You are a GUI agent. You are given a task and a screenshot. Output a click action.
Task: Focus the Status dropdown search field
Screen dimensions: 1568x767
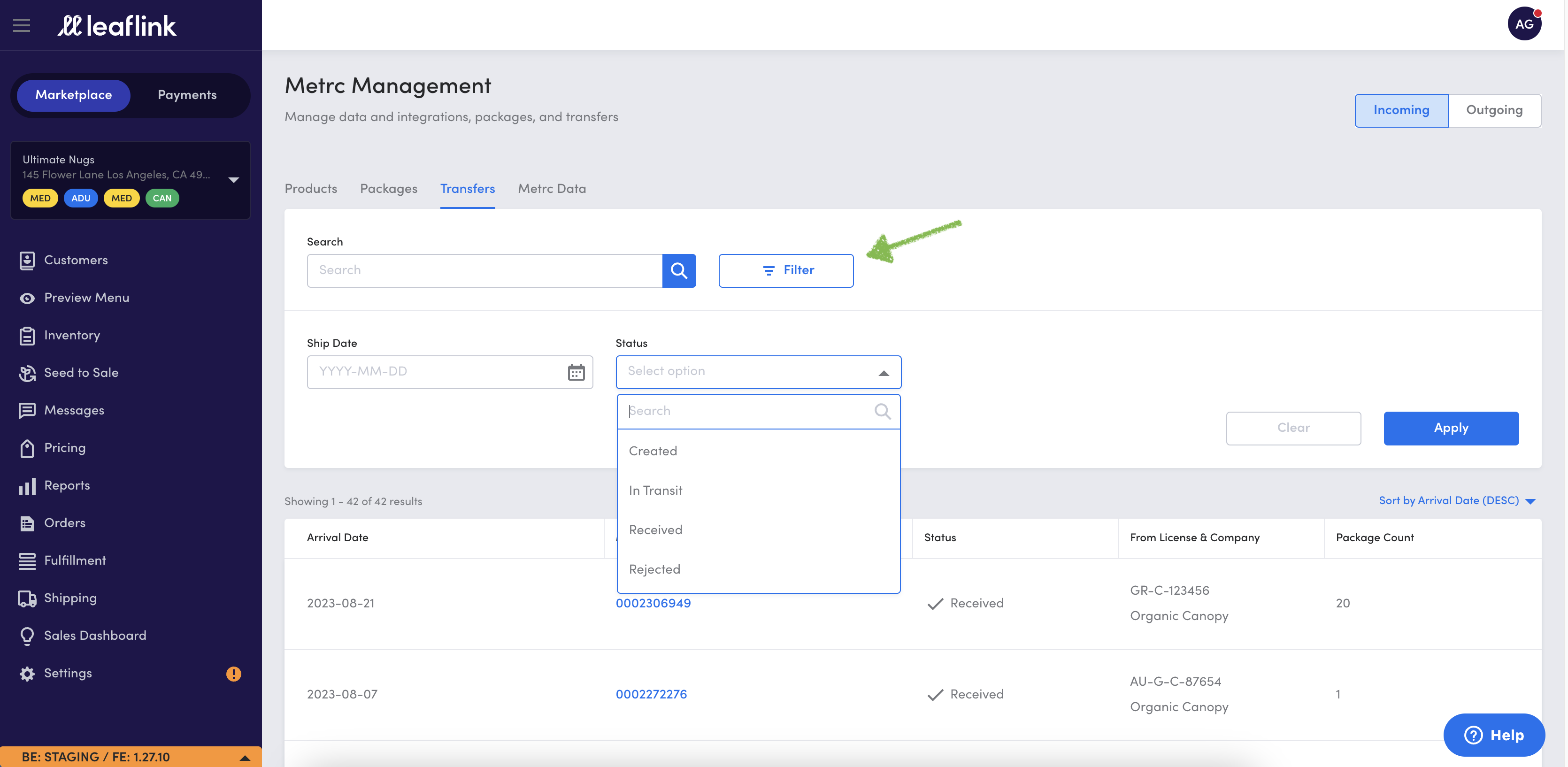(x=759, y=412)
